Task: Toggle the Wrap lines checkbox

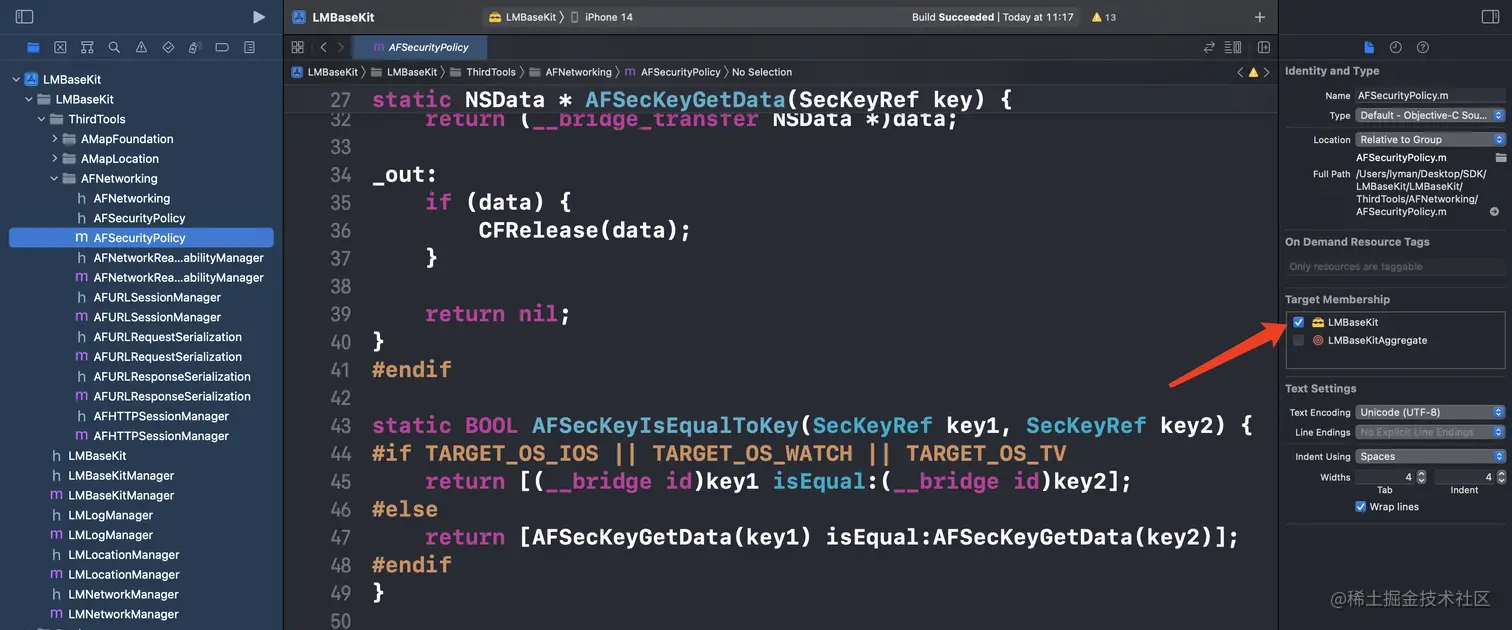Action: 1360,507
